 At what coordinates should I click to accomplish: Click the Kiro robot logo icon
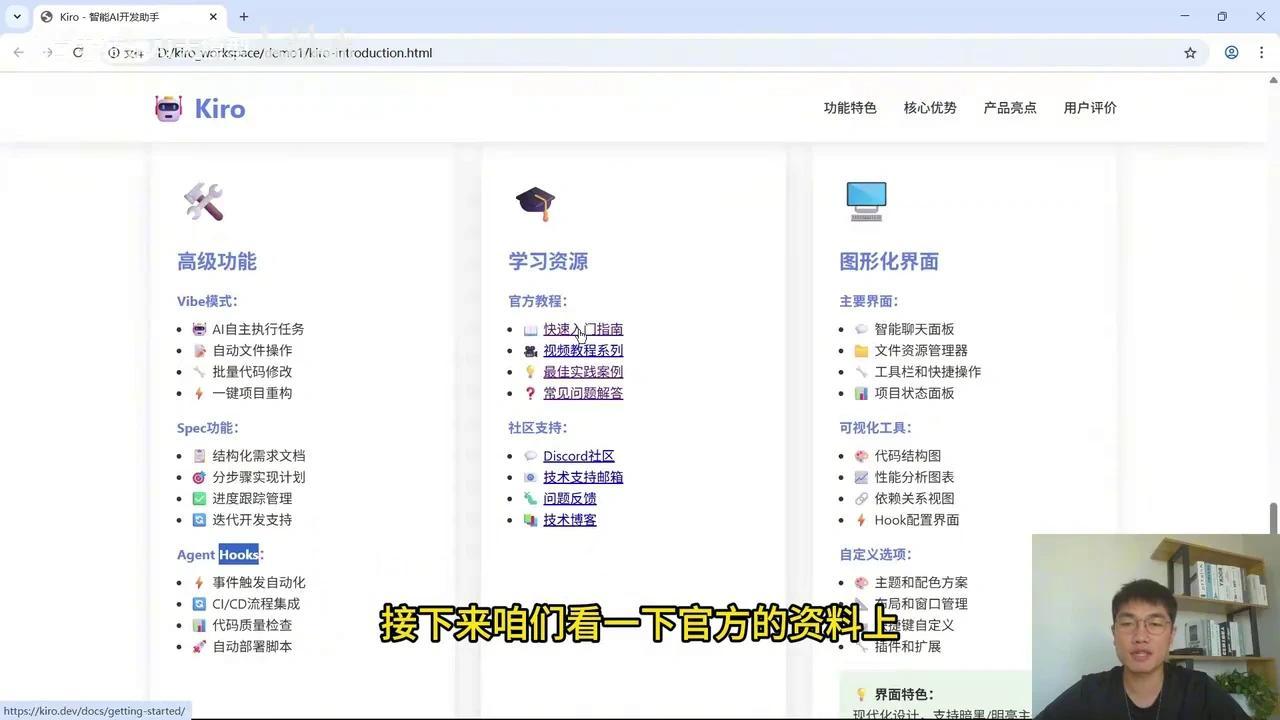pyautogui.click(x=168, y=108)
